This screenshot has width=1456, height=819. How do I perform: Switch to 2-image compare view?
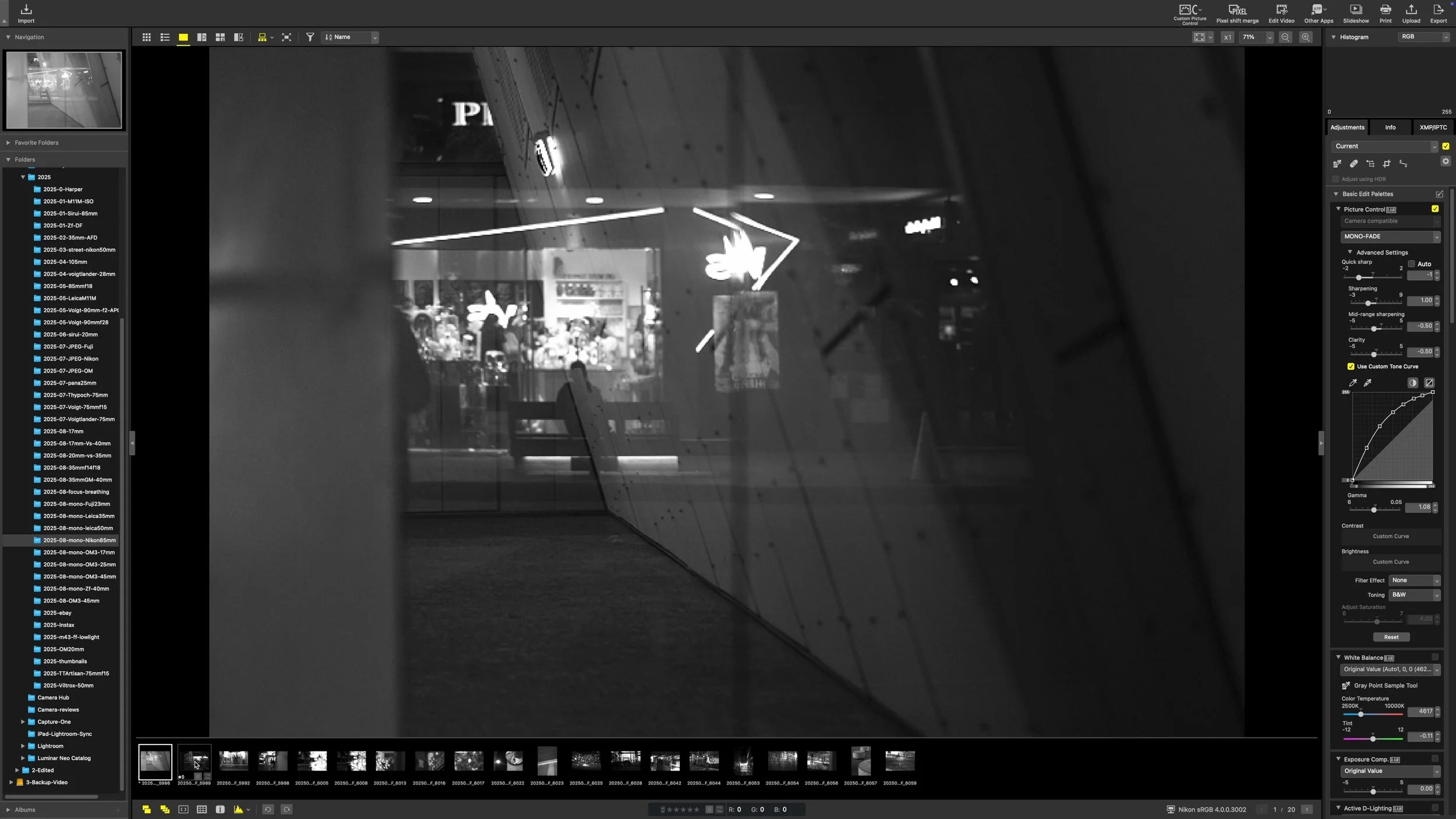[202, 37]
